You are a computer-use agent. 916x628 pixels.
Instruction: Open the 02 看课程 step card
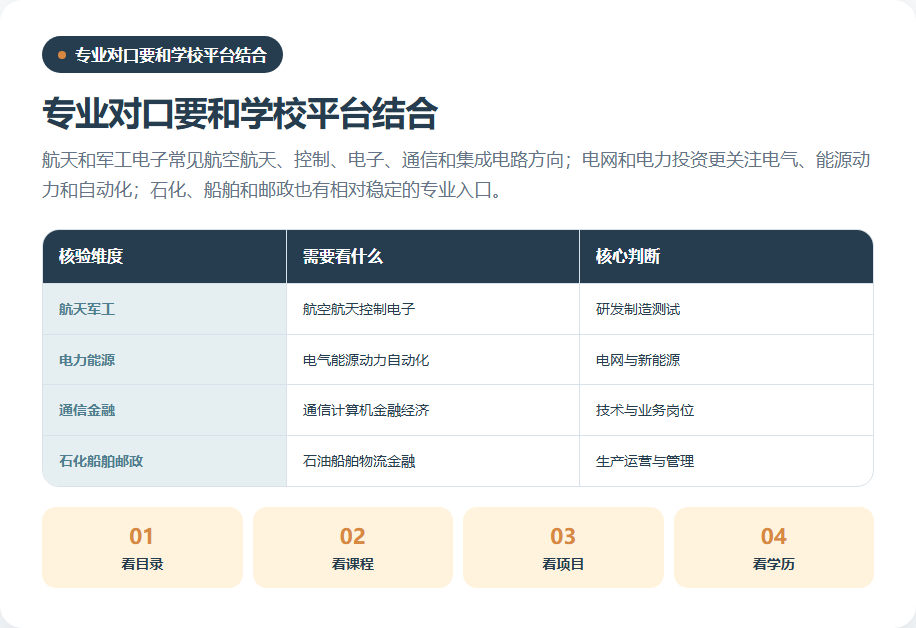coord(353,547)
